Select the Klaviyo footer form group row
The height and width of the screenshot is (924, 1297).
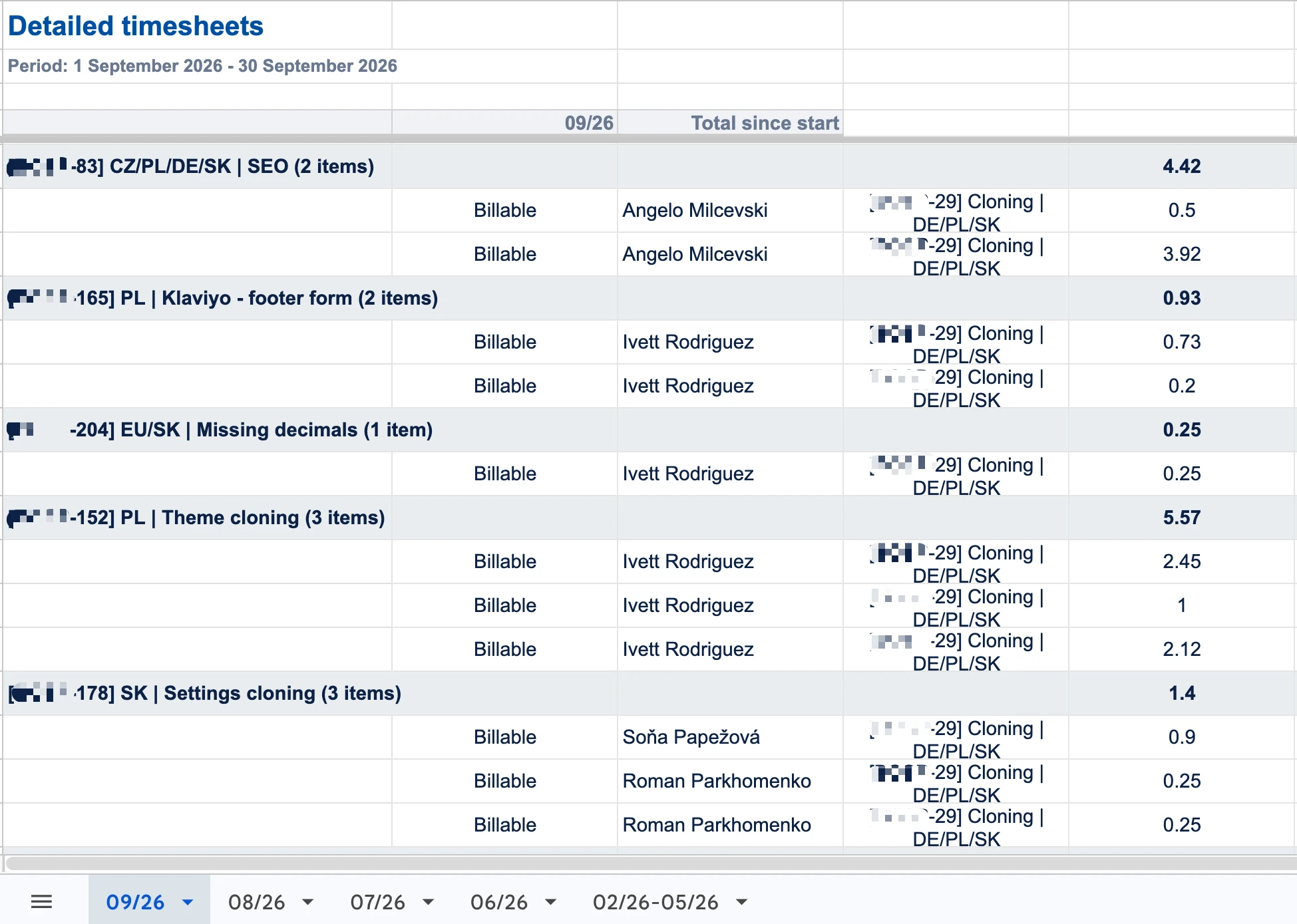click(x=648, y=298)
